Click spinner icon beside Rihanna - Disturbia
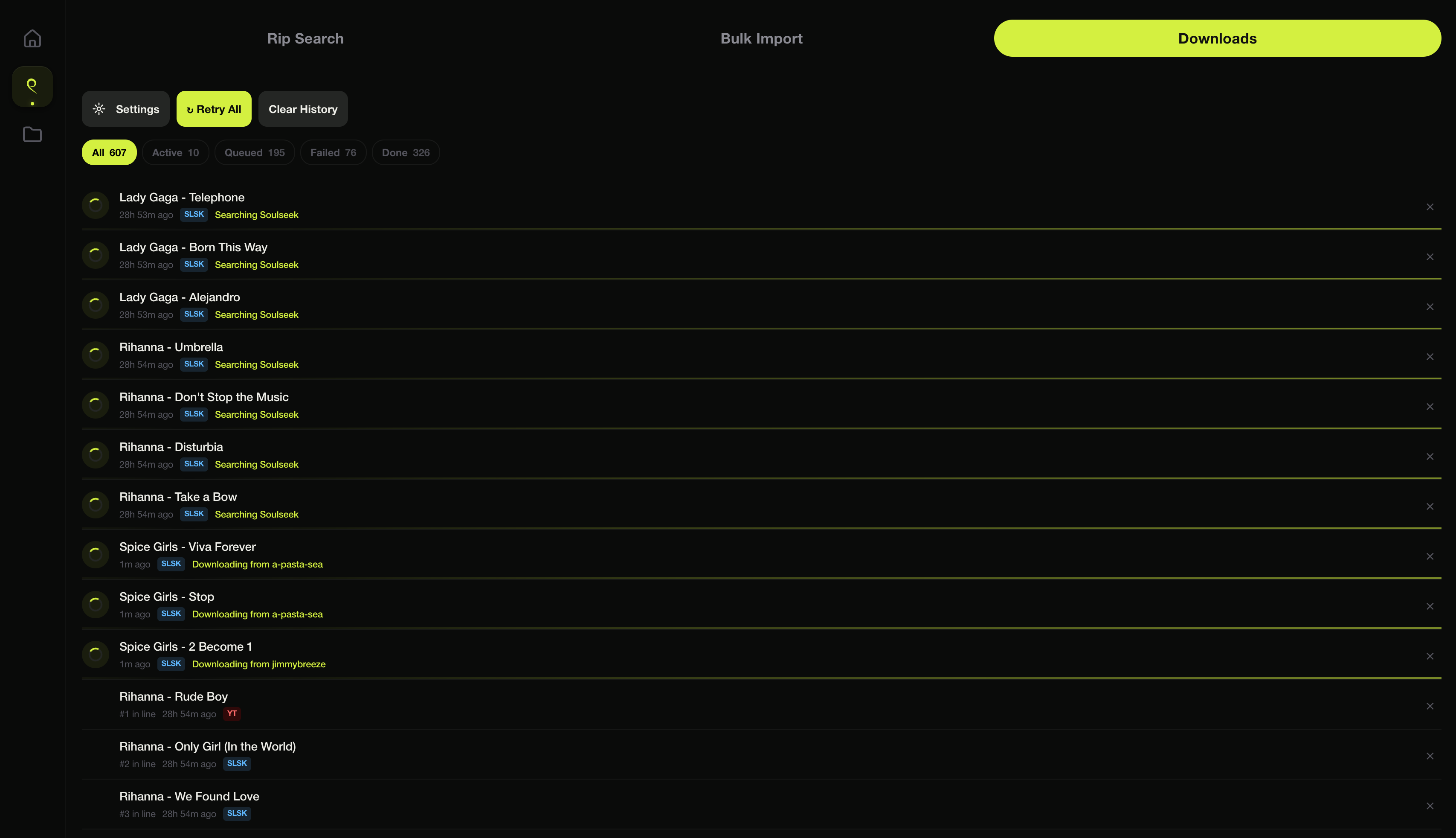 [96, 455]
